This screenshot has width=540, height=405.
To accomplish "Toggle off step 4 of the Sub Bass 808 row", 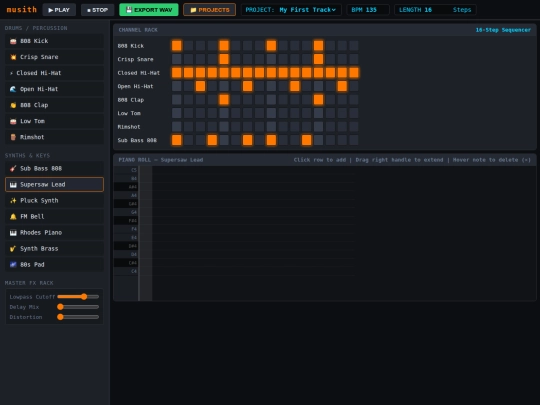I will [x=212, y=140].
